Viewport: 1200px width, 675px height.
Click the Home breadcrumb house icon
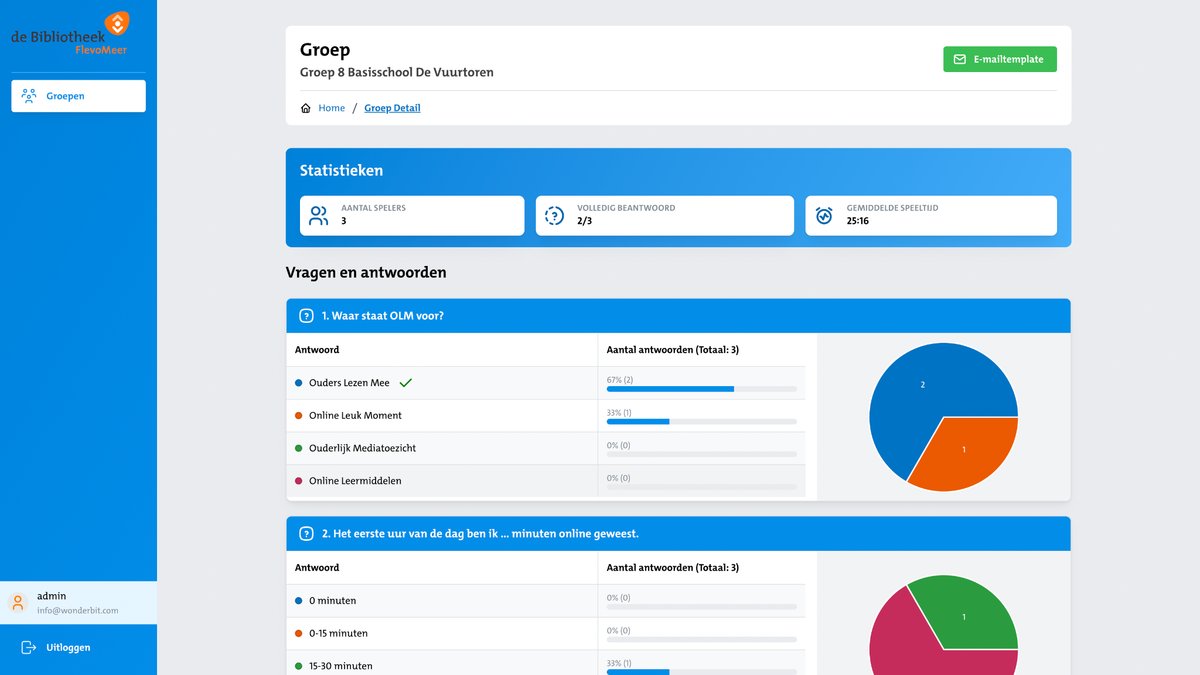click(x=306, y=108)
